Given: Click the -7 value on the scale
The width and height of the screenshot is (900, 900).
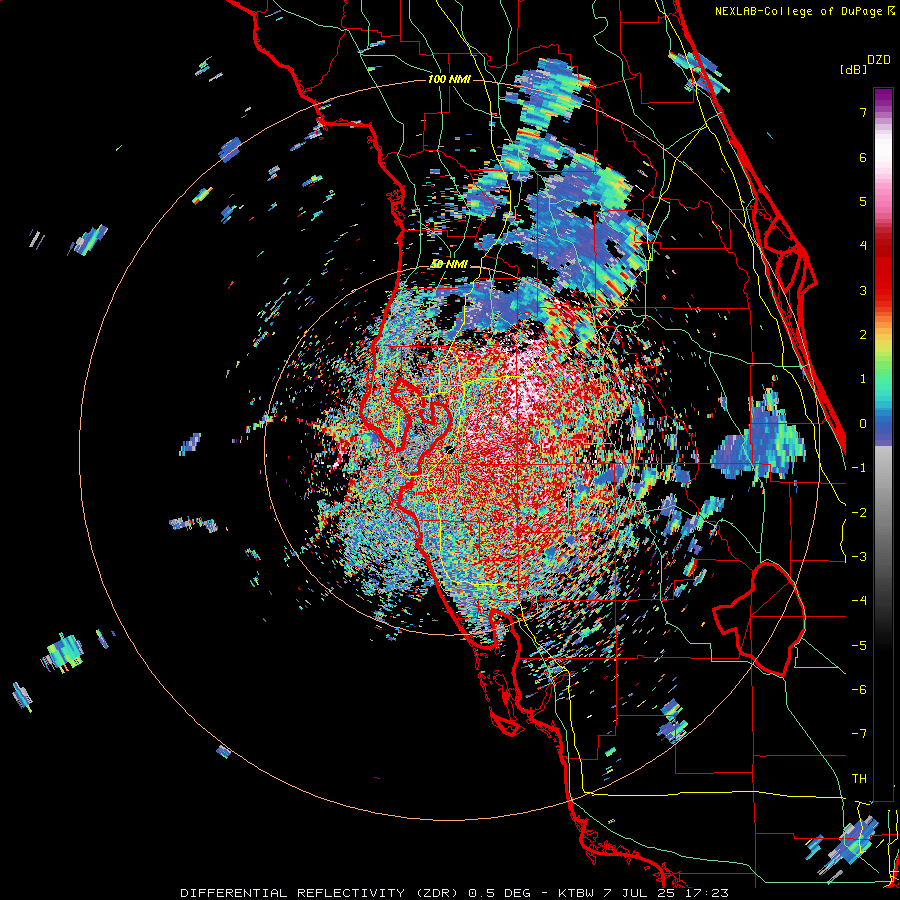Looking at the screenshot, I should (859, 734).
